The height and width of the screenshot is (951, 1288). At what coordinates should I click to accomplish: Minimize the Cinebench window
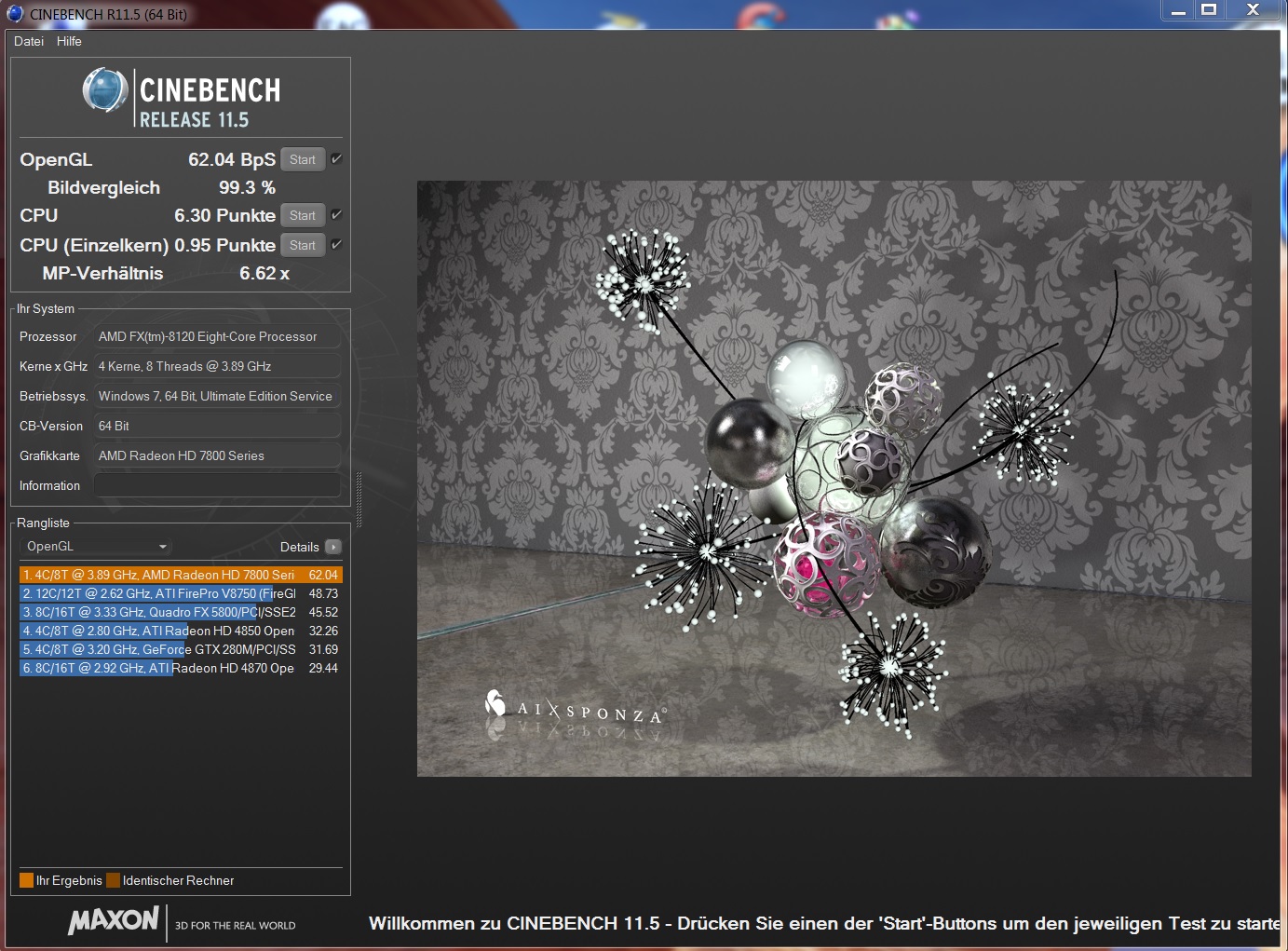[1178, 10]
